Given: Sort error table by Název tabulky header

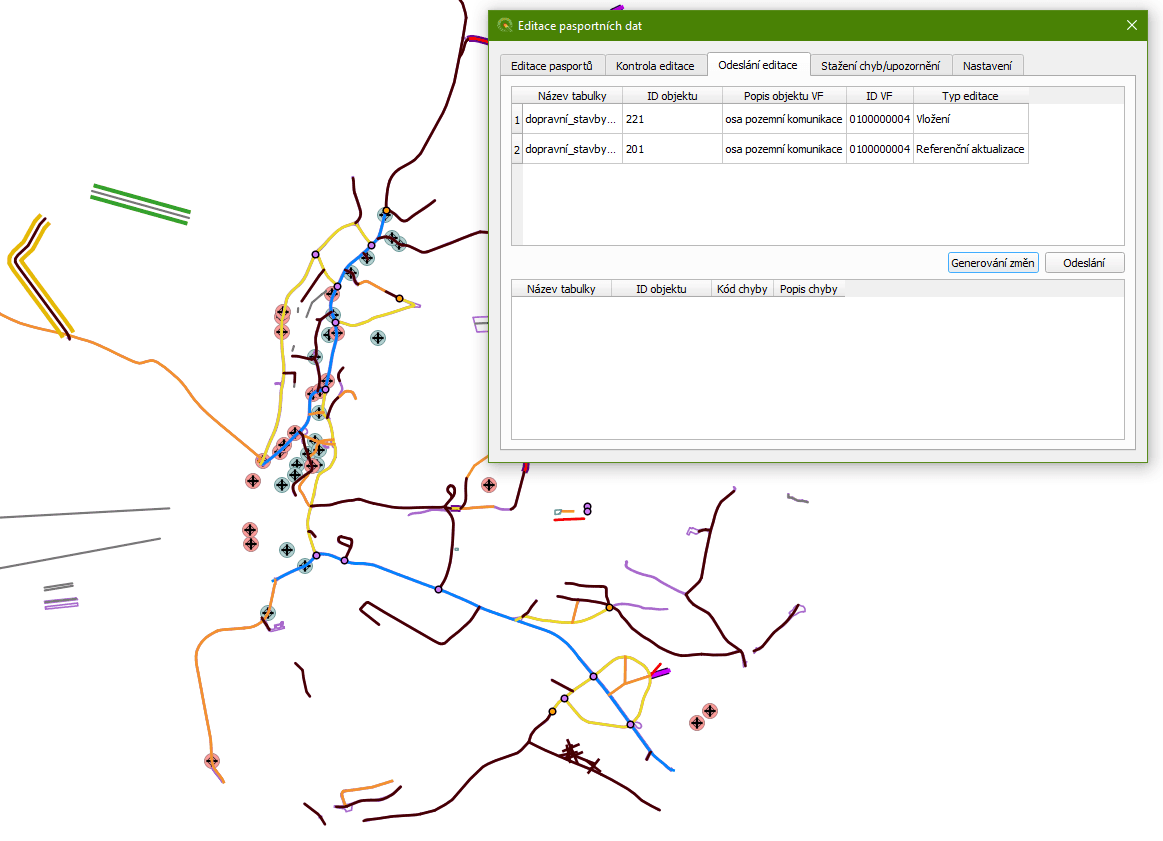Looking at the screenshot, I should [561, 288].
